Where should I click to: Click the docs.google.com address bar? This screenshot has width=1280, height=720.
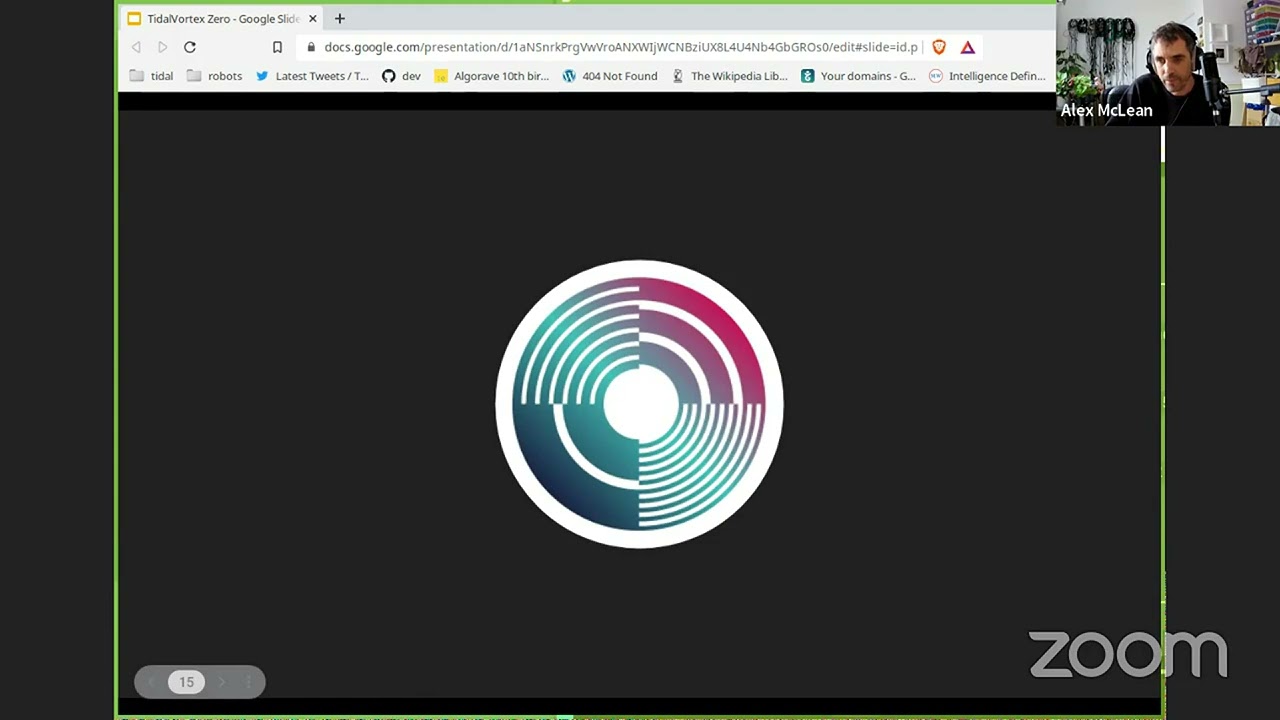click(x=620, y=47)
